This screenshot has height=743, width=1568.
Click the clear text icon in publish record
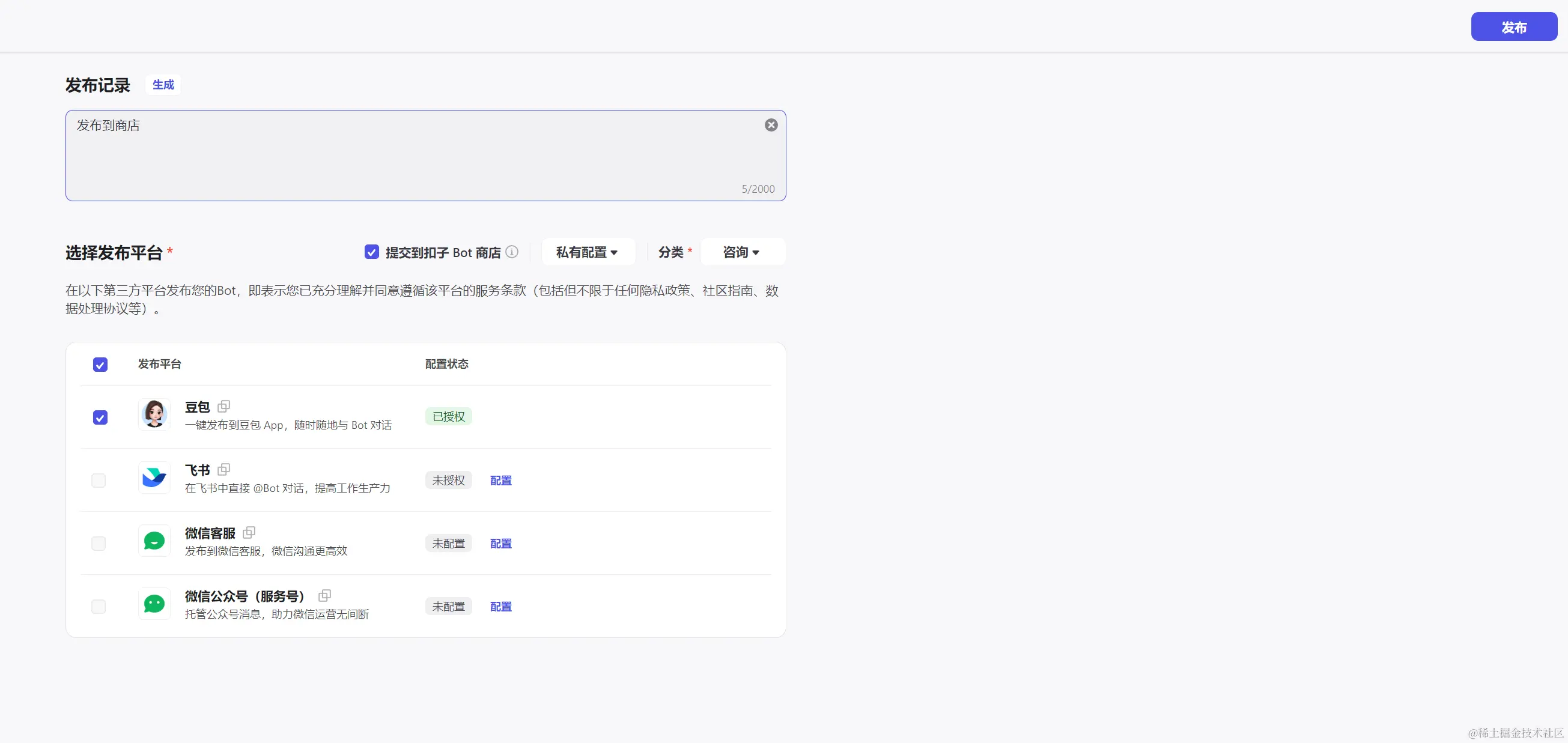[x=771, y=125]
